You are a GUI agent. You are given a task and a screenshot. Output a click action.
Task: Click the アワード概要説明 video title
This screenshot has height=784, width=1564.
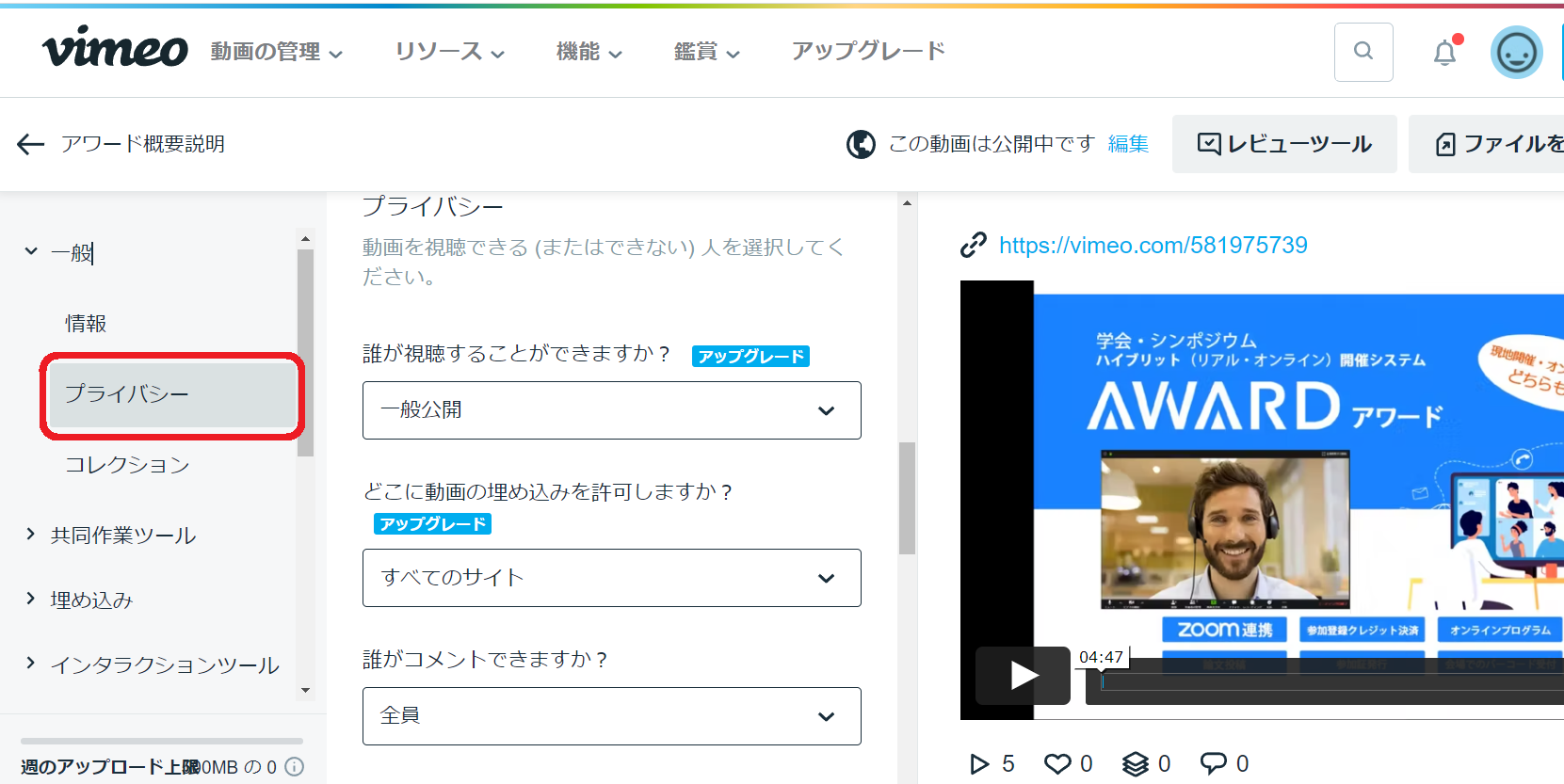pyautogui.click(x=143, y=144)
